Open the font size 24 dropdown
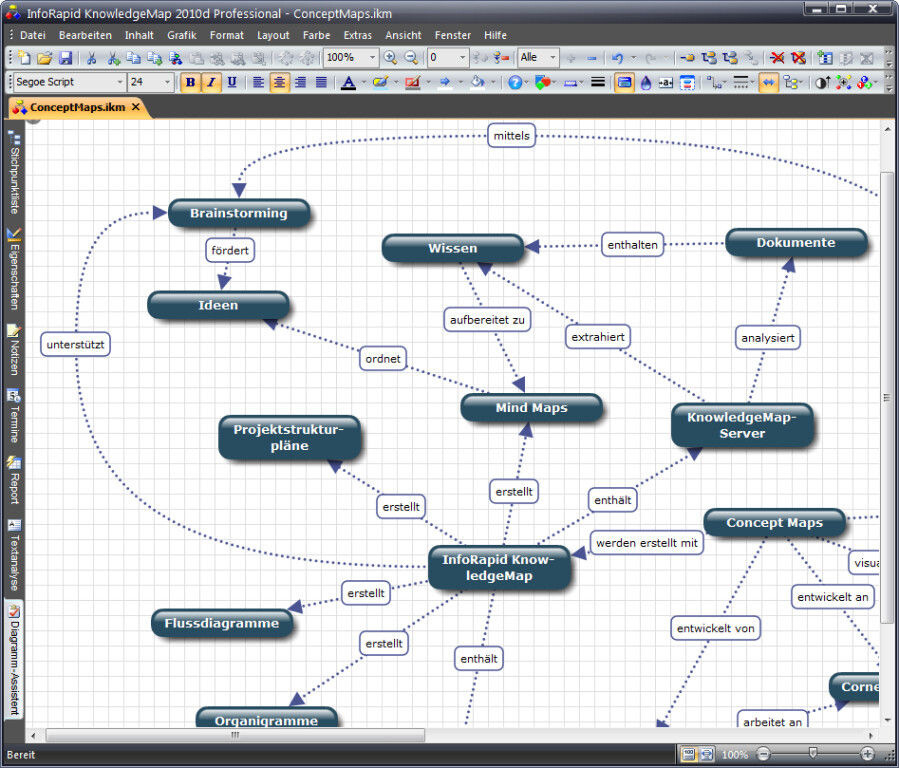 [x=168, y=83]
